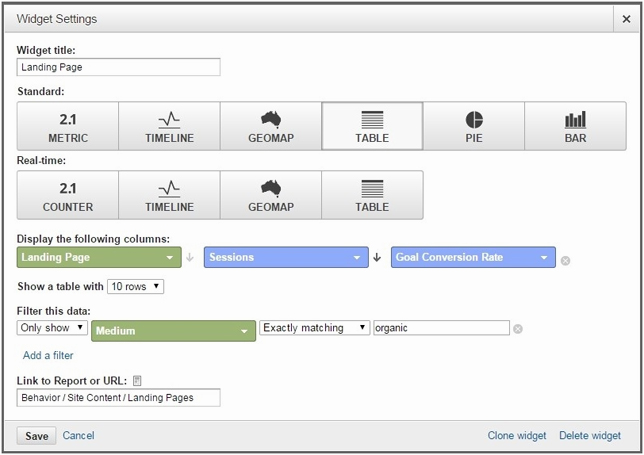644x455 pixels.
Task: Sort by the Landing Page column arrow
Action: (x=189, y=257)
